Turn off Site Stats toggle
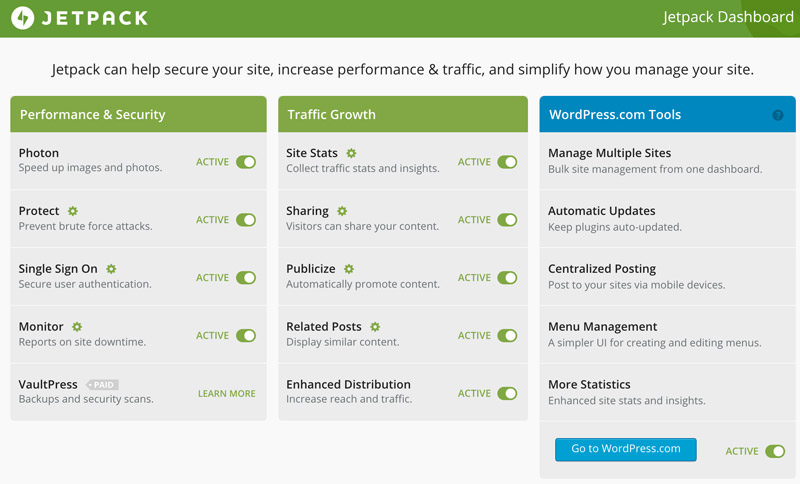800x484 pixels. 507,162
